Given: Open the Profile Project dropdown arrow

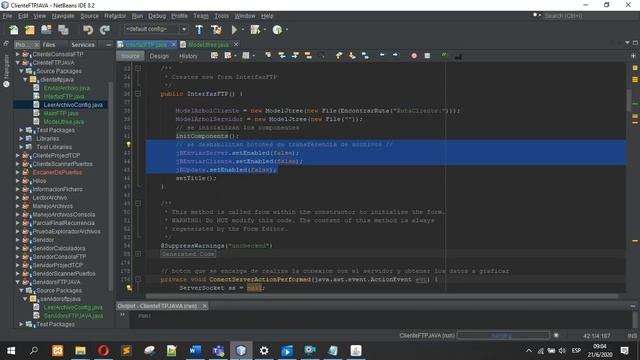Looking at the screenshot, I should click(x=287, y=29).
